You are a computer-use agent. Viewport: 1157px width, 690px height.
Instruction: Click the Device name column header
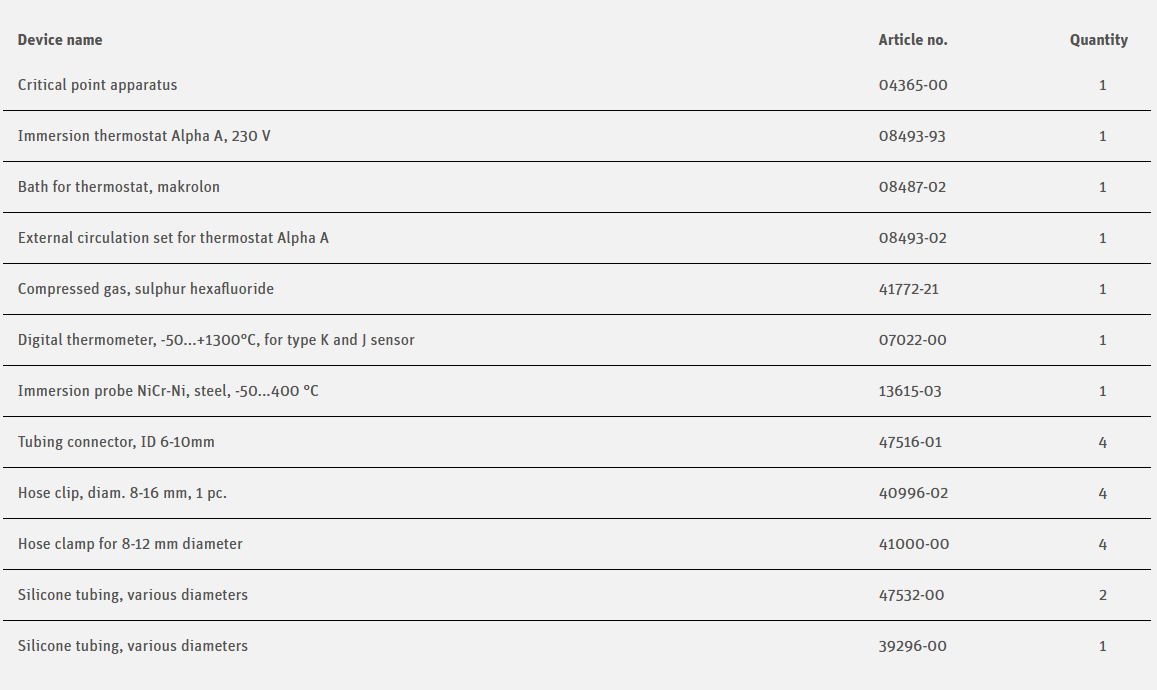[60, 40]
